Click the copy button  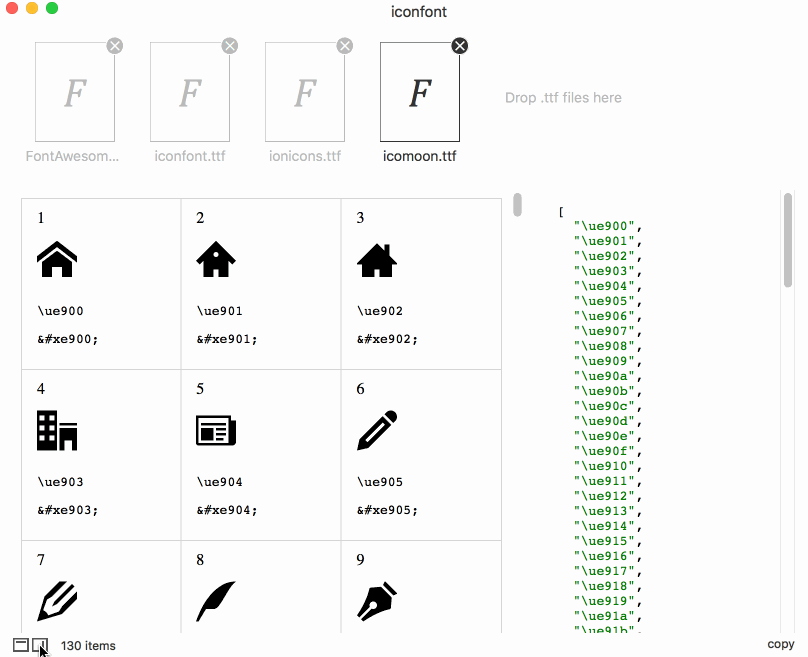coord(781,644)
